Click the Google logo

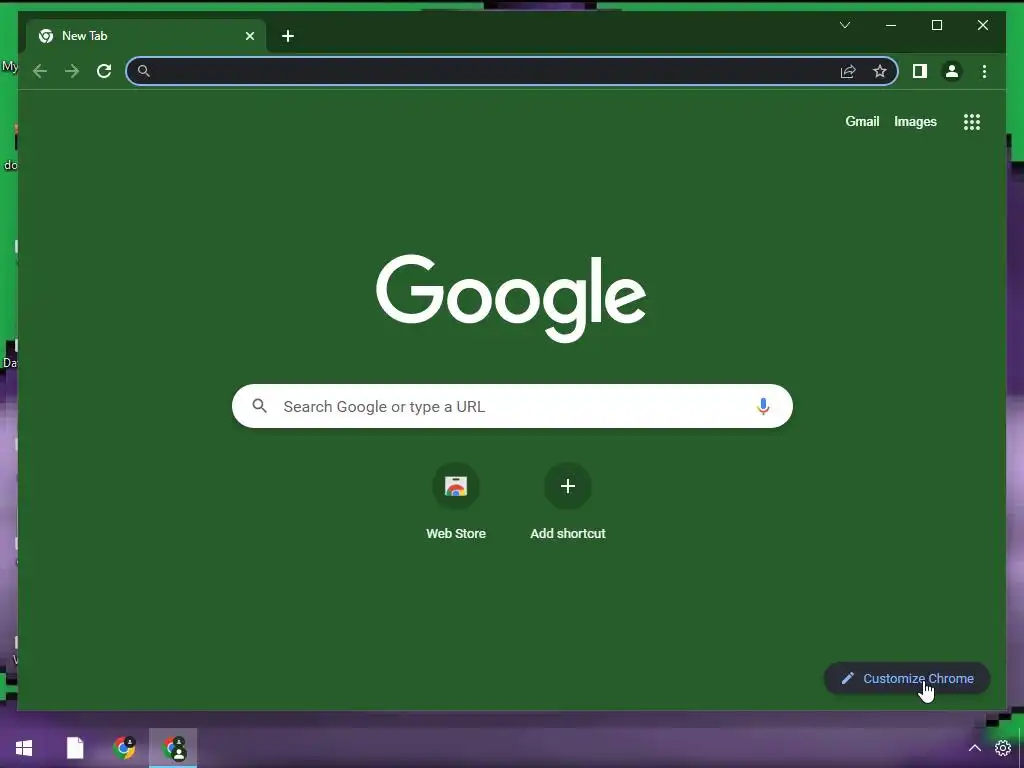(x=511, y=298)
